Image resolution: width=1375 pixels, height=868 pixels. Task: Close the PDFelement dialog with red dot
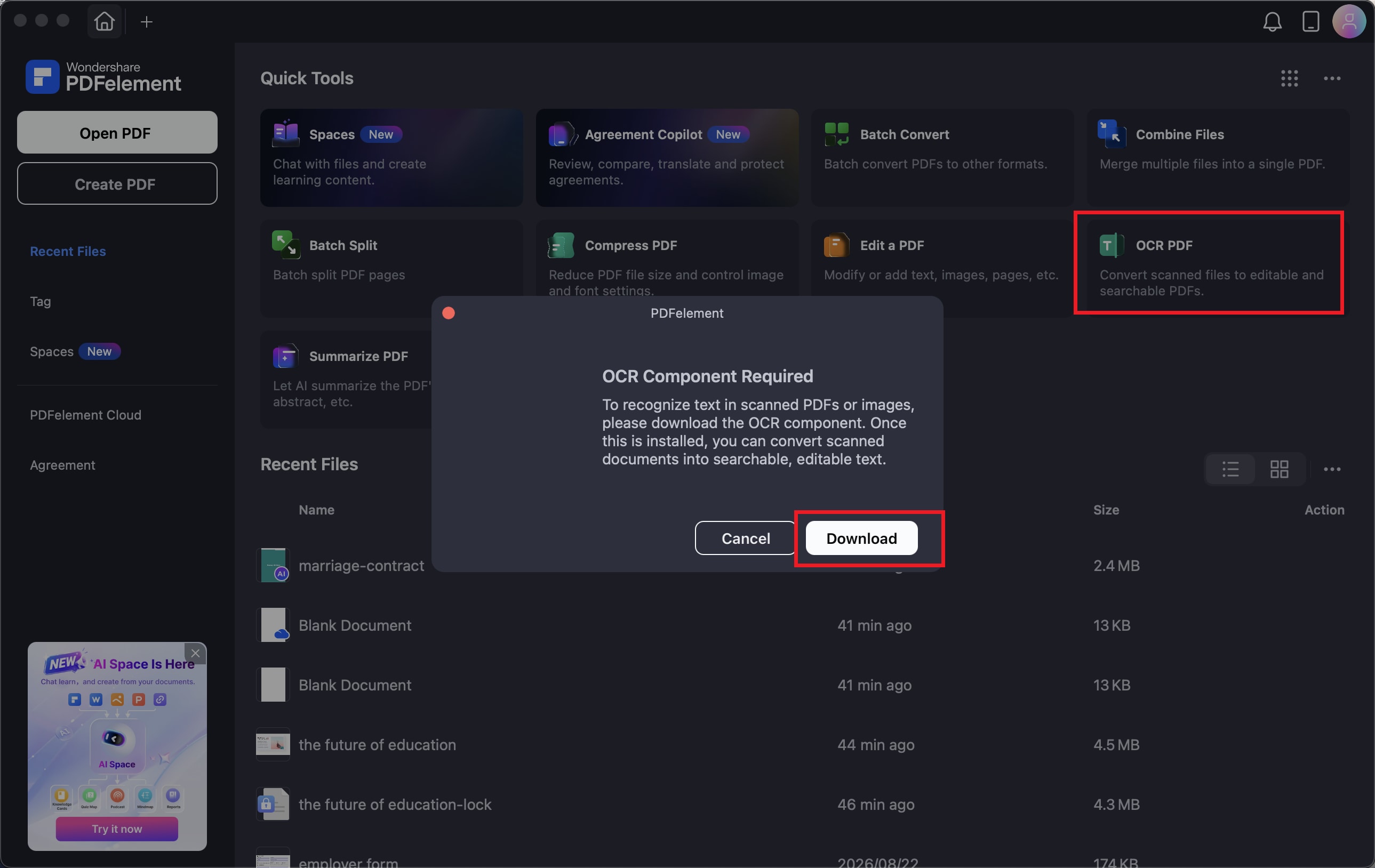click(448, 313)
